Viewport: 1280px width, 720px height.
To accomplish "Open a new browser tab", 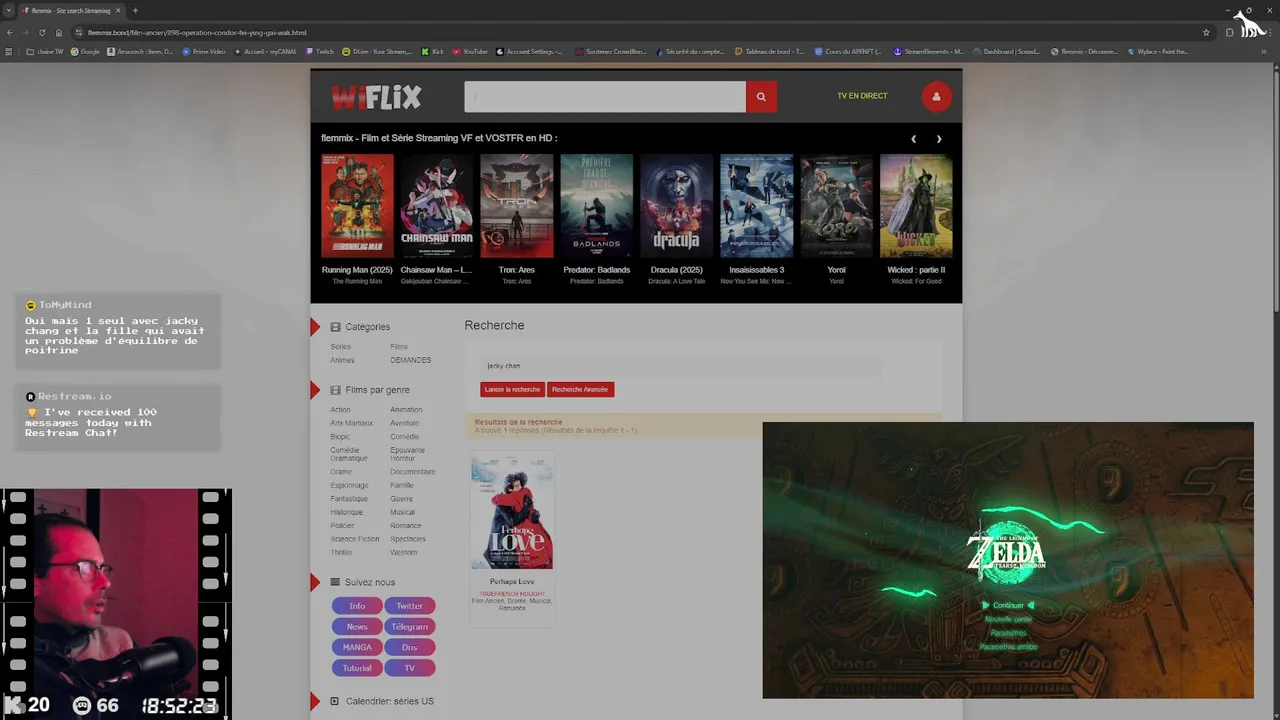I will click(x=135, y=11).
